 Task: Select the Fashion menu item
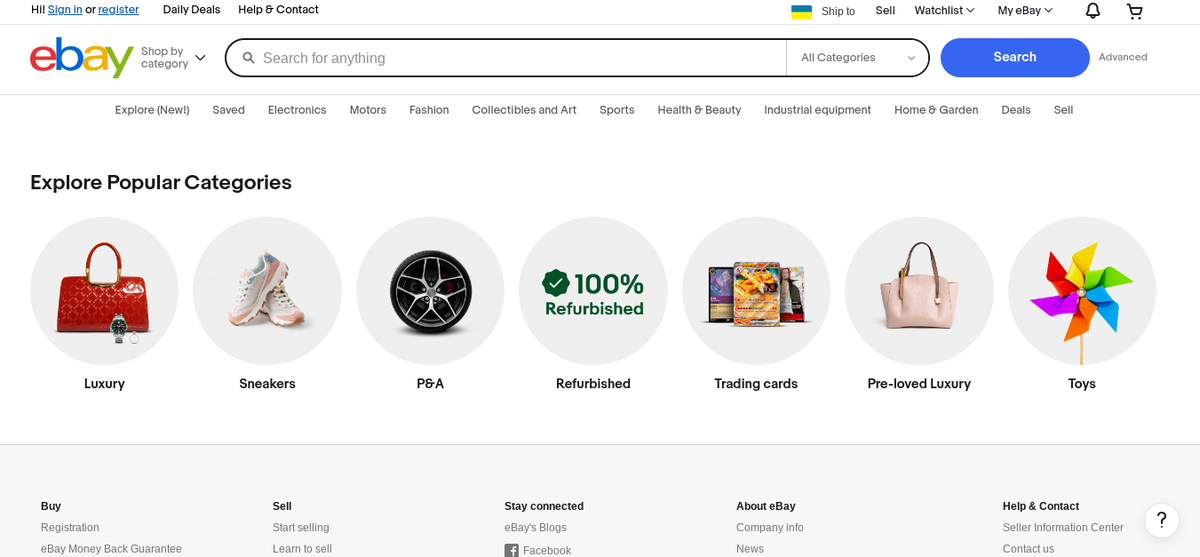click(x=429, y=110)
